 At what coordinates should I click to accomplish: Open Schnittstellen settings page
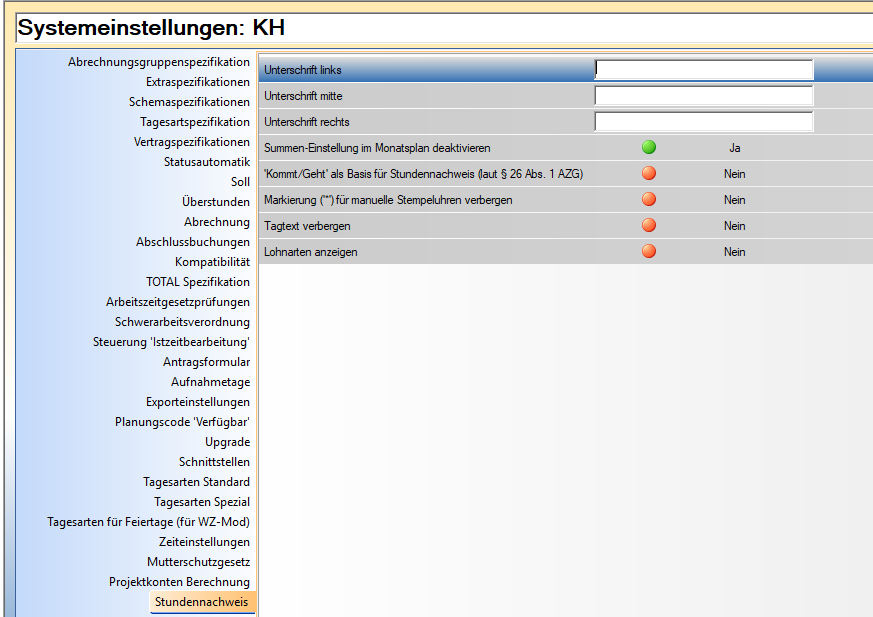point(214,462)
